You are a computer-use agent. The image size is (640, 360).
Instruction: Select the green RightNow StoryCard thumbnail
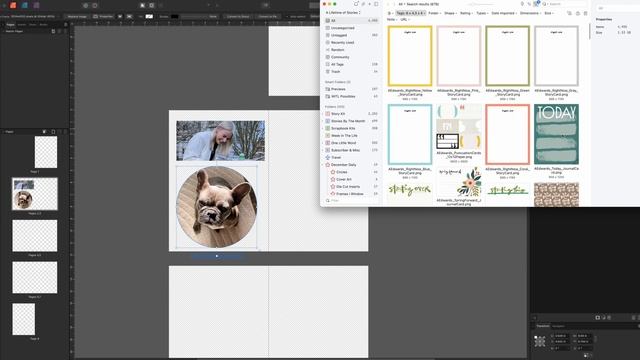(508, 56)
